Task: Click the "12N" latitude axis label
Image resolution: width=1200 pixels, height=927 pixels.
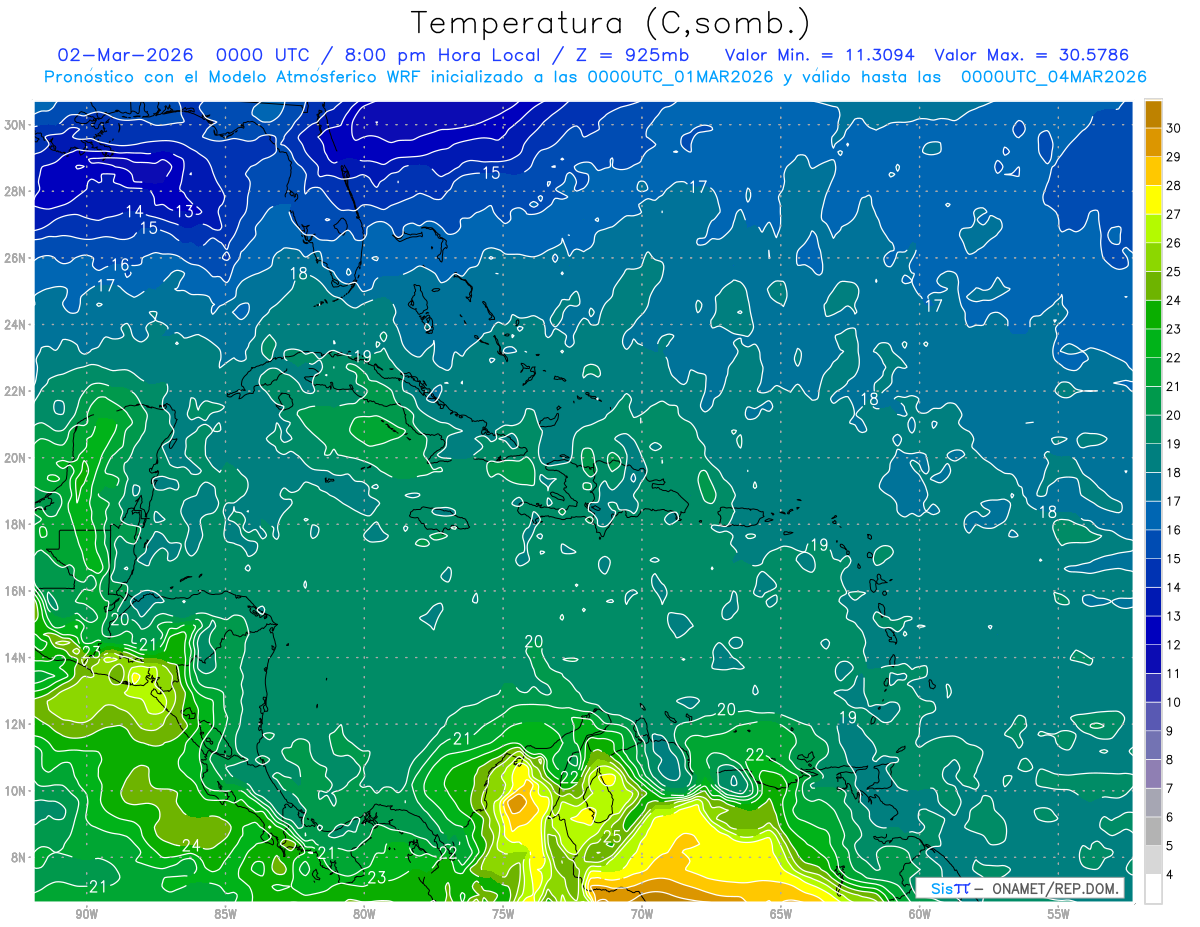Action: (x=15, y=724)
